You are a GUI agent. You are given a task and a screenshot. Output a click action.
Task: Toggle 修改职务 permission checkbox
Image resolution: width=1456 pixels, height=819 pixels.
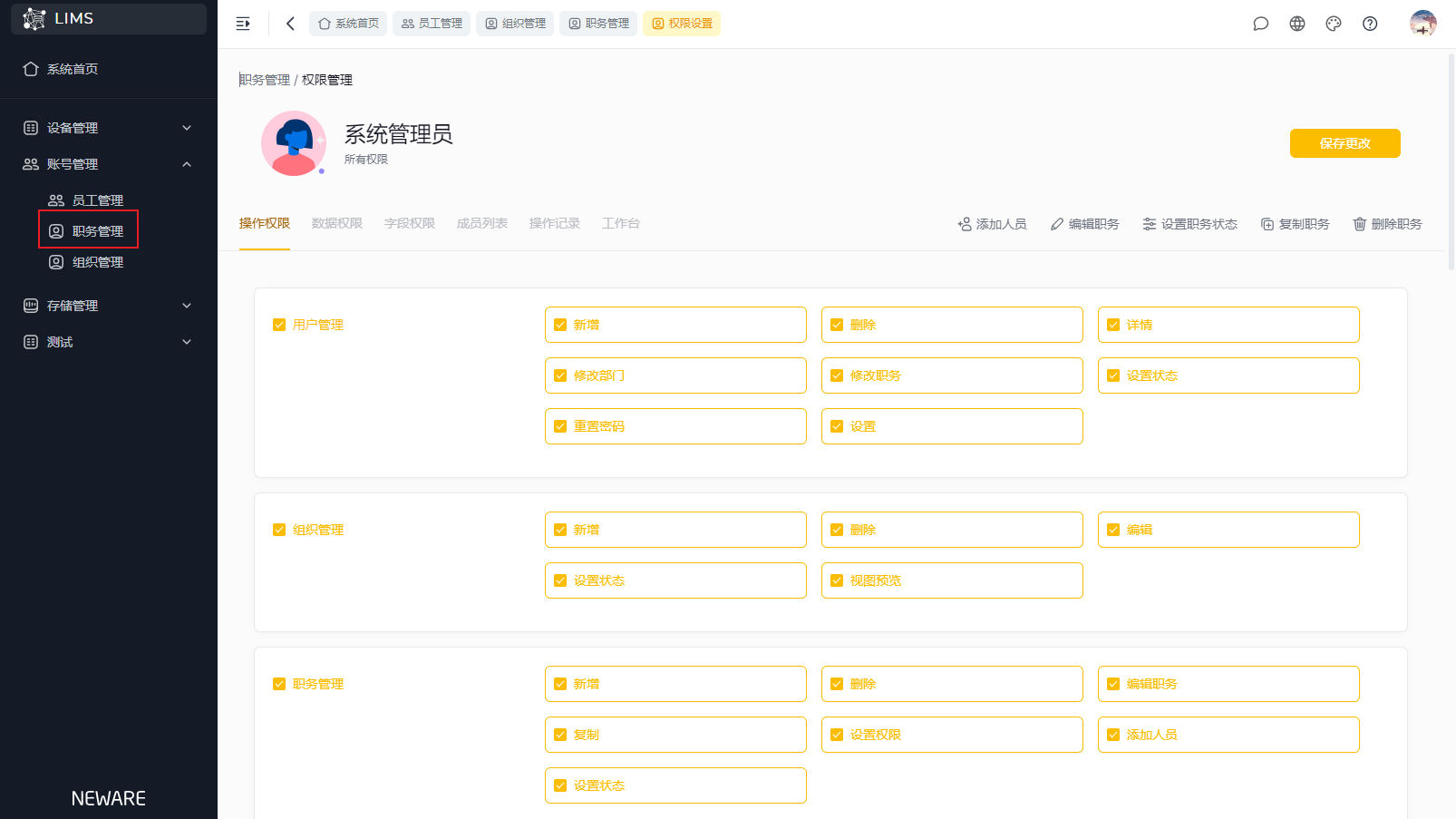pyautogui.click(x=837, y=375)
